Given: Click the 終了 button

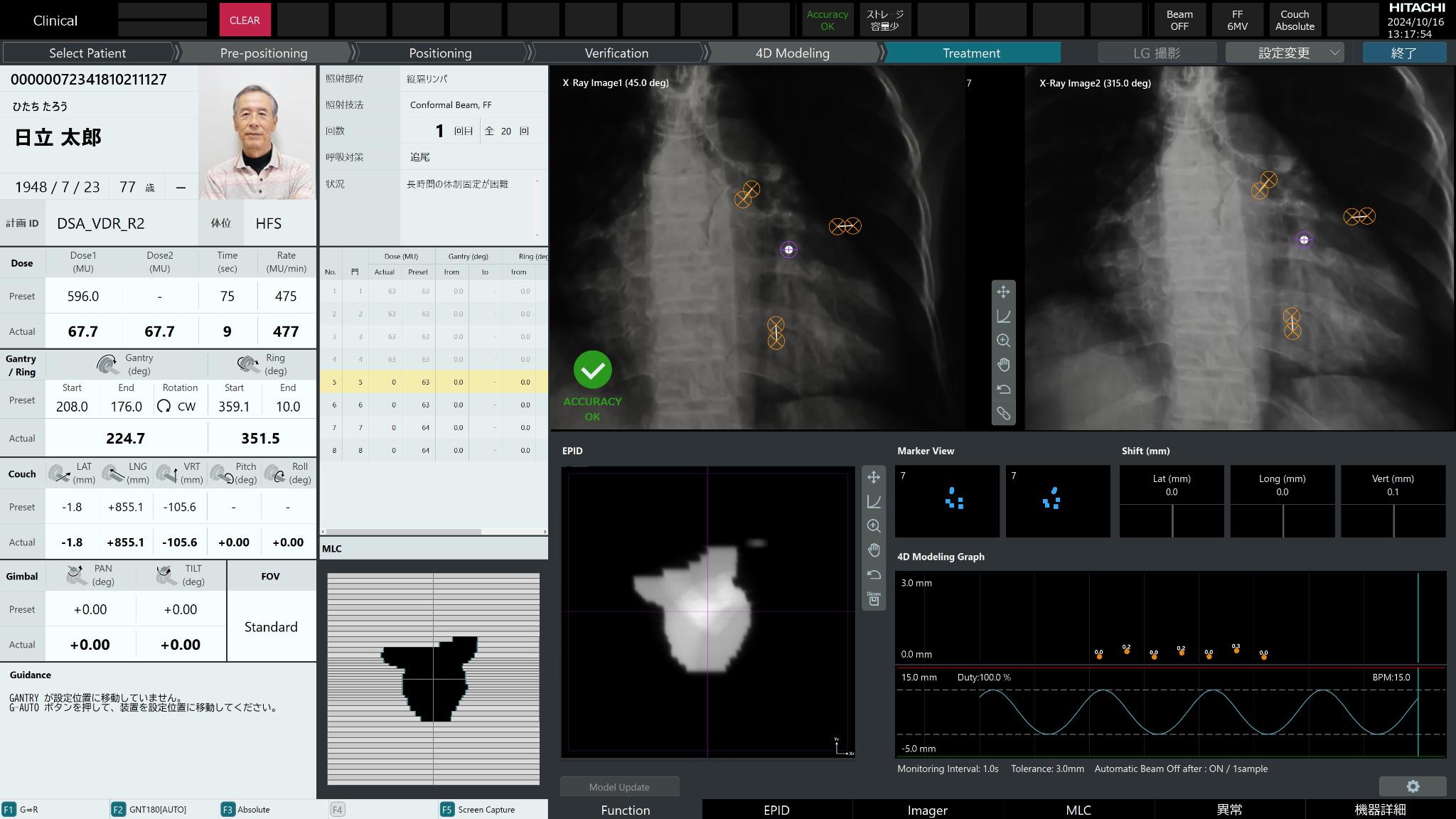Looking at the screenshot, I should [1403, 53].
